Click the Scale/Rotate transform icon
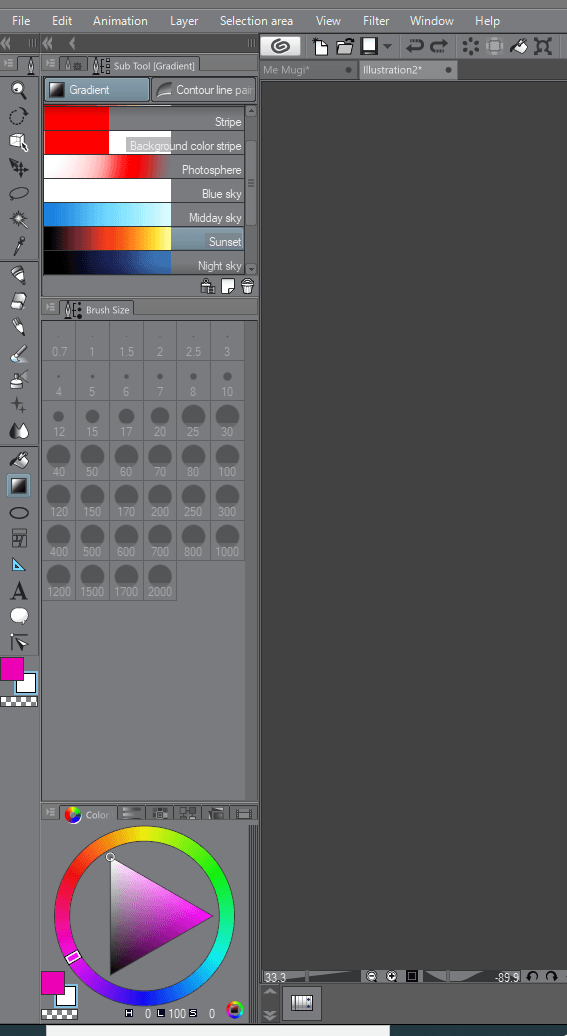This screenshot has height=1036, width=567. 543,46
